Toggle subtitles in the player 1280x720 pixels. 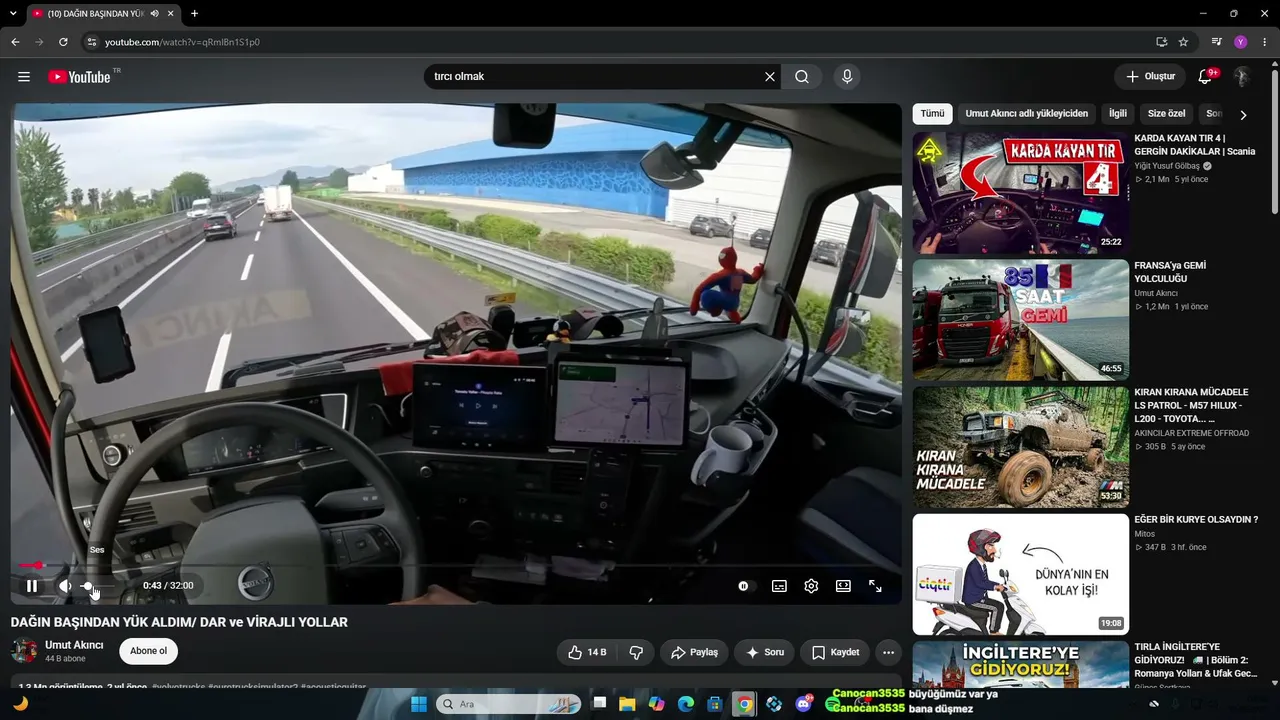779,586
